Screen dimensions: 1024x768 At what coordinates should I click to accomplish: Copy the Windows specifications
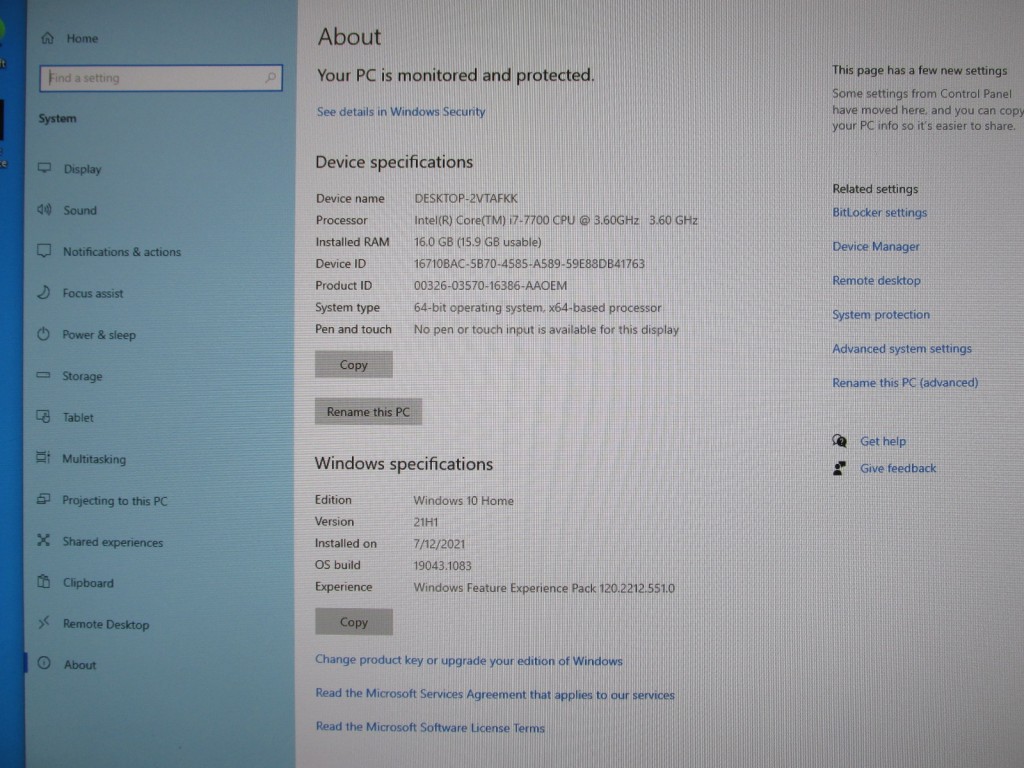353,622
